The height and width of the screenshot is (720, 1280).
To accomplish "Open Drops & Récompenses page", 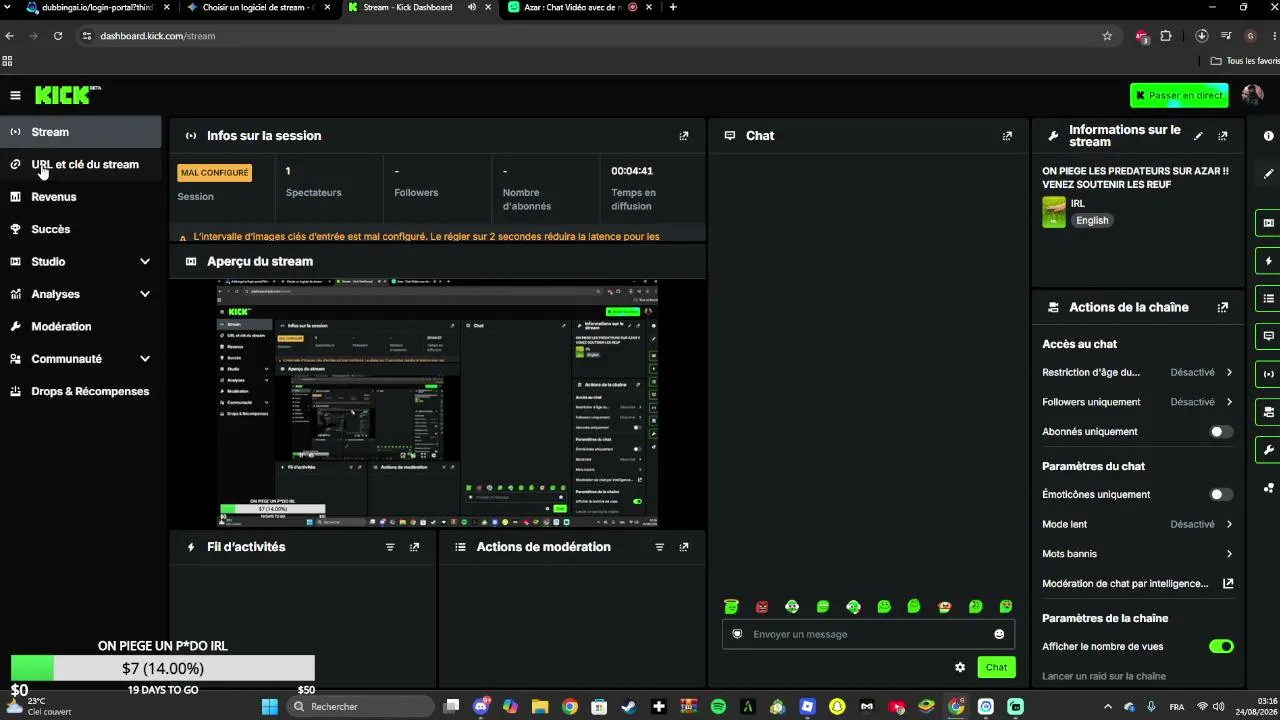I will (x=80, y=392).
